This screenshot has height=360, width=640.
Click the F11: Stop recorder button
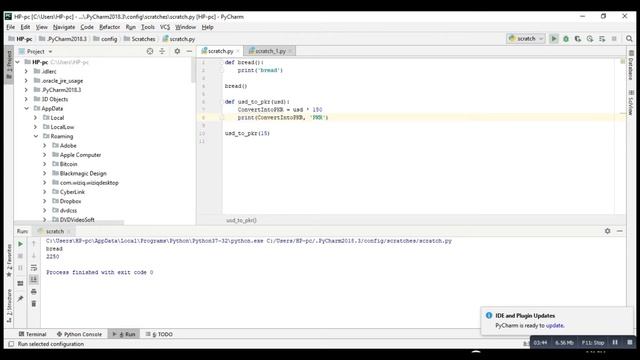pyautogui.click(x=593, y=342)
